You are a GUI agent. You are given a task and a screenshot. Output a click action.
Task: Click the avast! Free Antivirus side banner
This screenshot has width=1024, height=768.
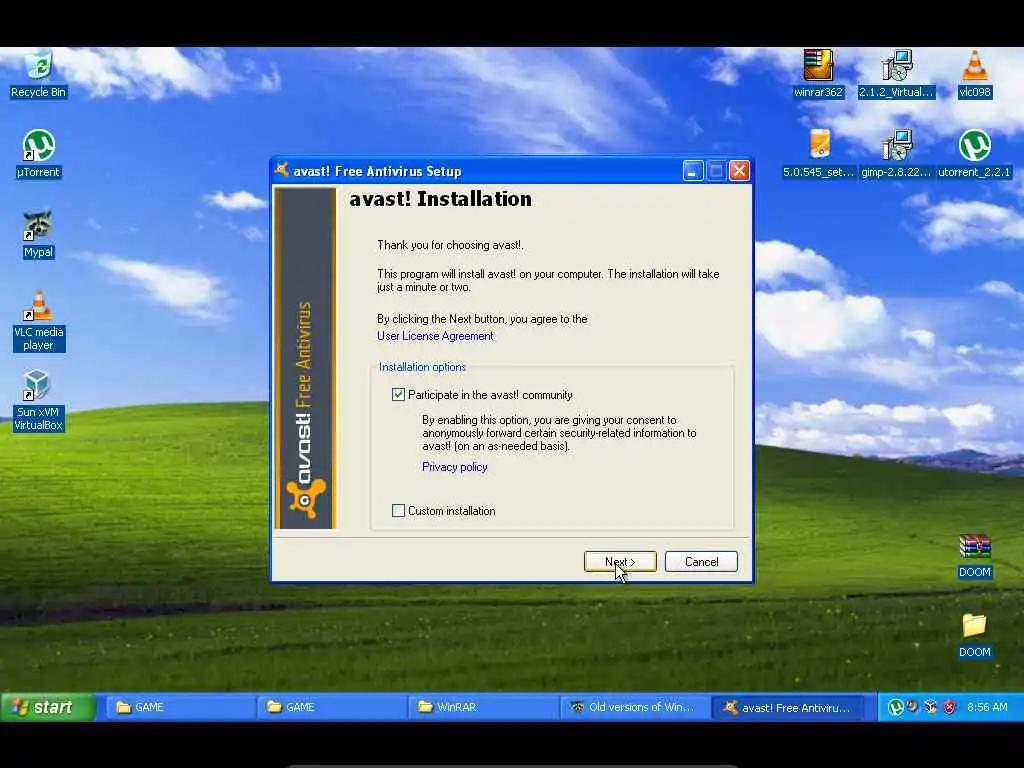[305, 358]
